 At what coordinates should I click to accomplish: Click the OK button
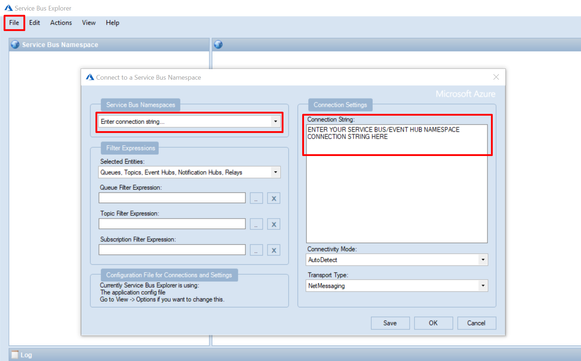tap(433, 323)
